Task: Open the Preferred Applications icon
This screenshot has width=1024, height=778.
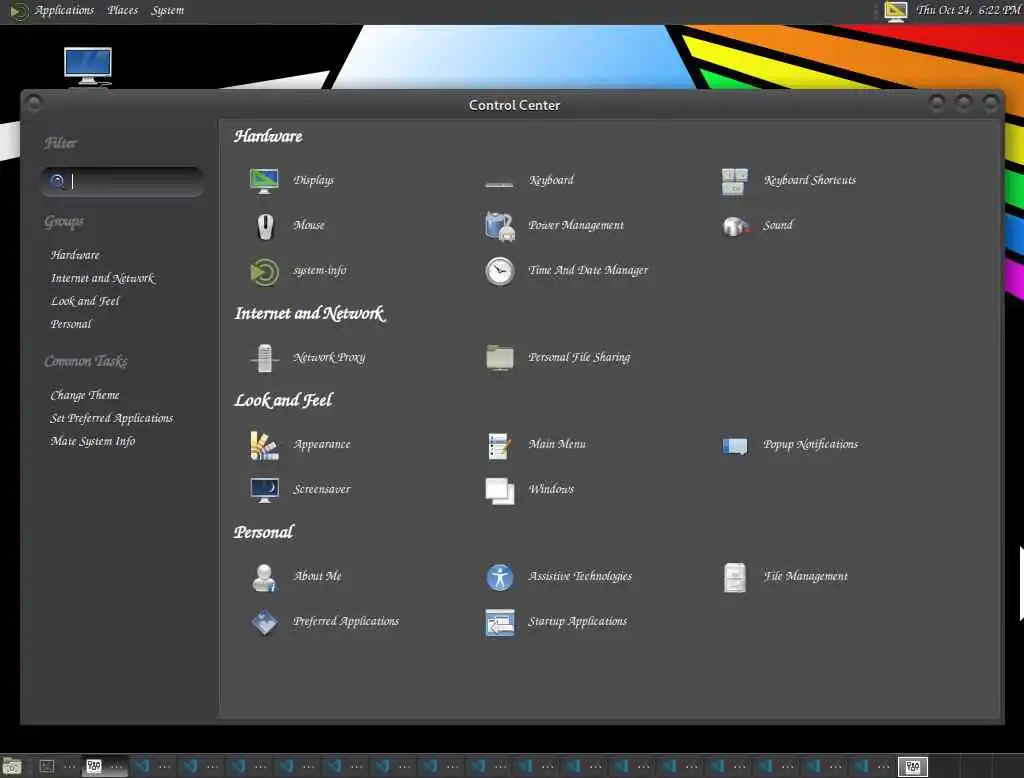Action: click(264, 622)
